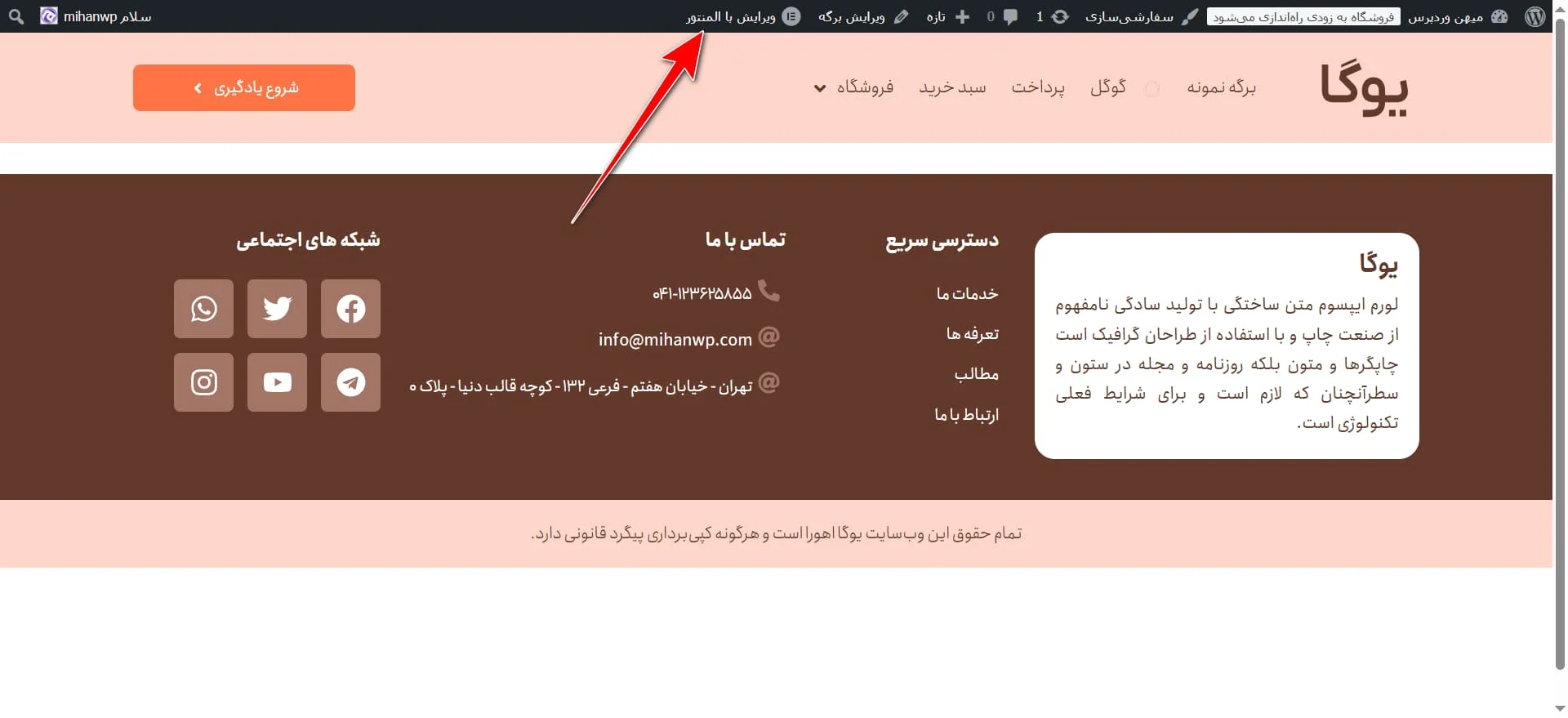This screenshot has height=718, width=1568.
Task: Open the Twitter social icon
Action: [x=277, y=309]
